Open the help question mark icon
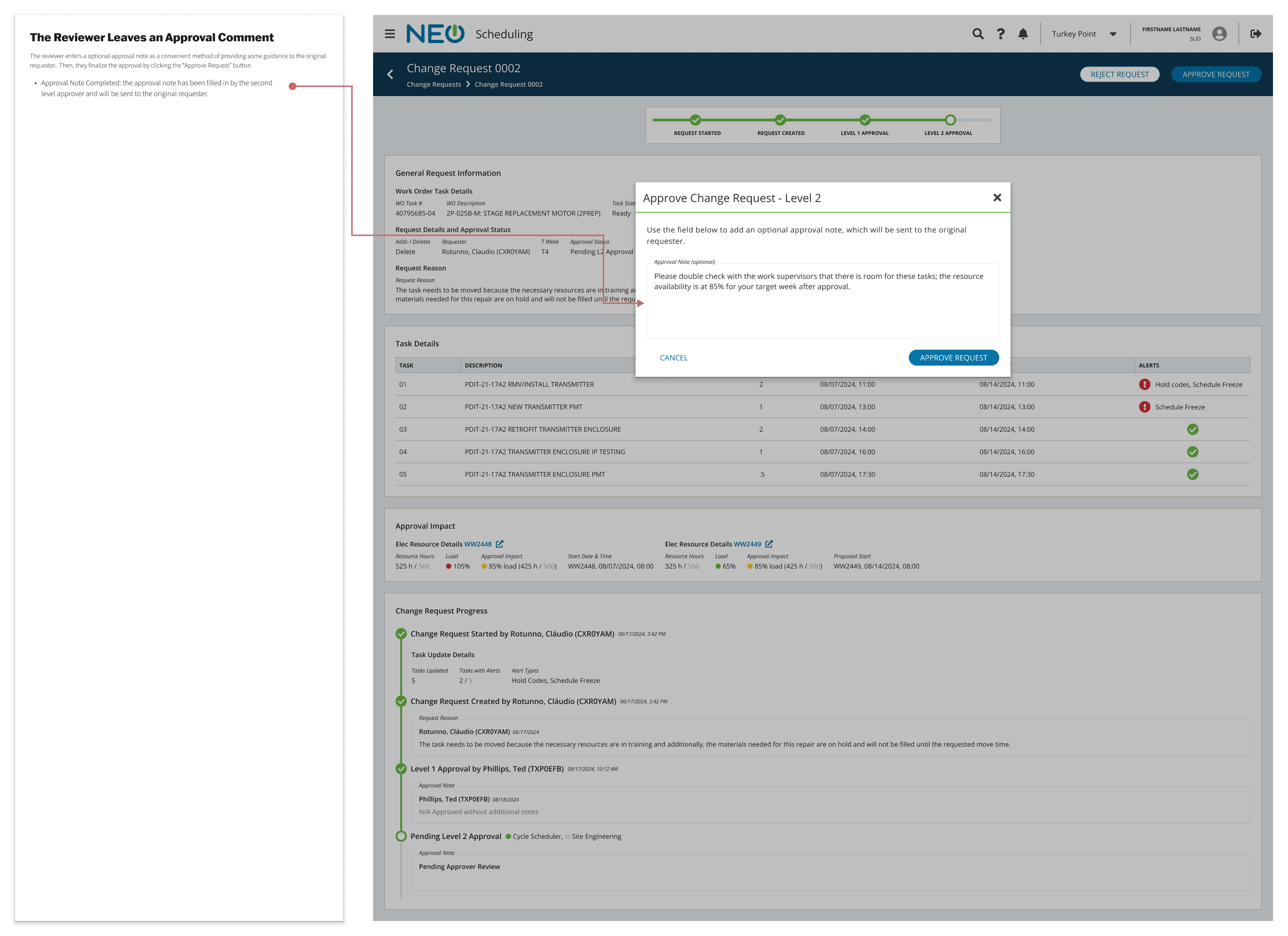Image resolution: width=1288 pixels, height=936 pixels. [1001, 34]
